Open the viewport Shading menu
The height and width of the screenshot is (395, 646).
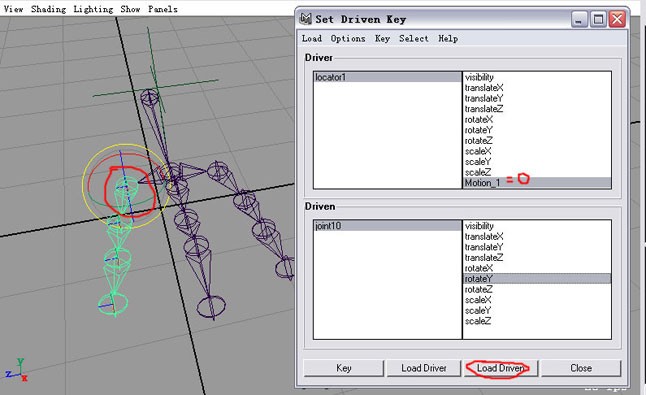point(48,9)
